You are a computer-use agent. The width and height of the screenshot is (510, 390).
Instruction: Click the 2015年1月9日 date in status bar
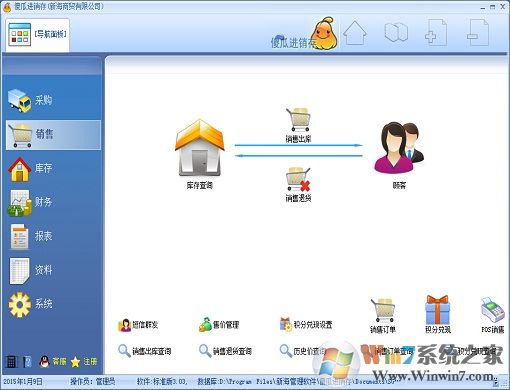23,381
